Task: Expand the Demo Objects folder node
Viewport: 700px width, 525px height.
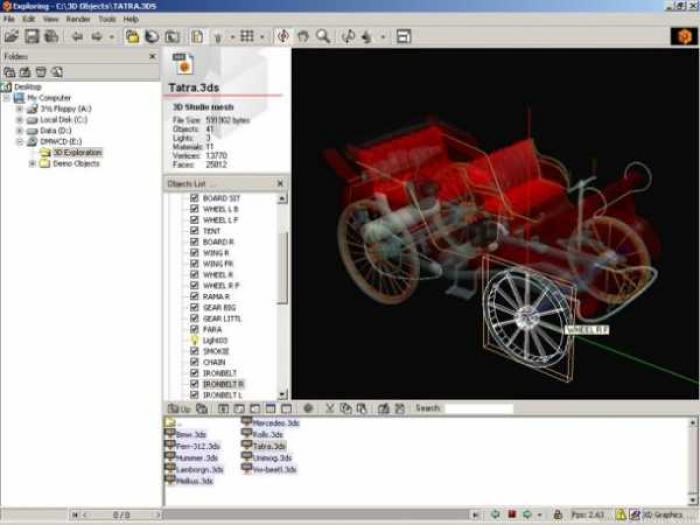Action: [x=32, y=163]
